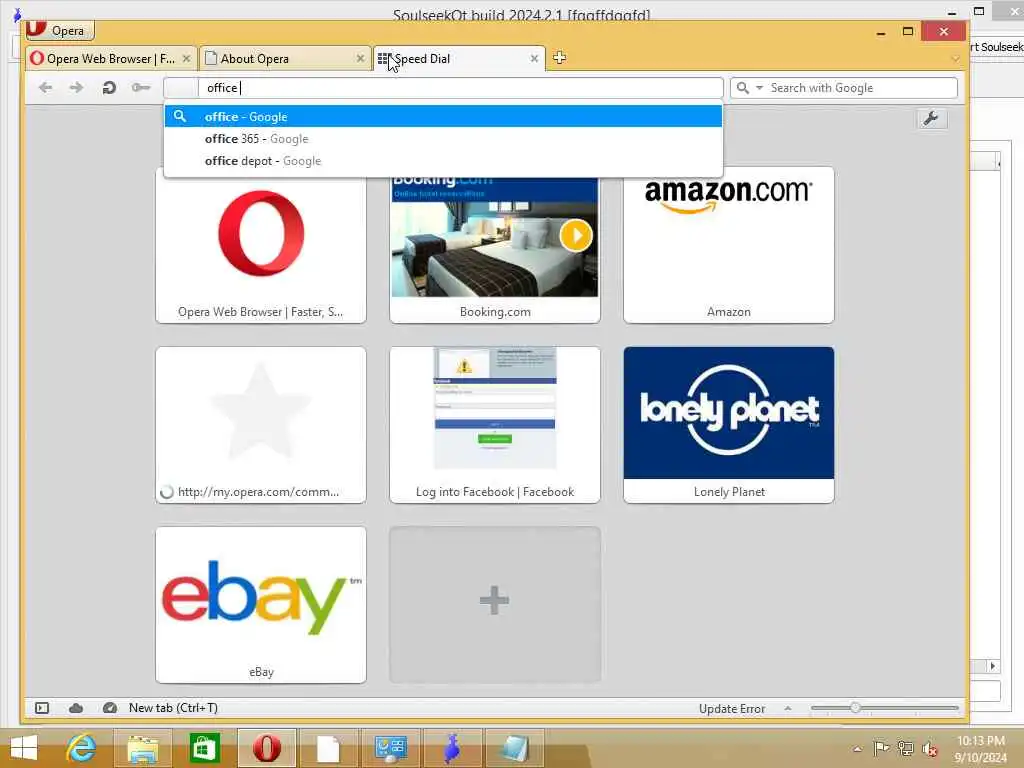Add a new speed dial entry
1024x768 pixels.
click(x=494, y=605)
